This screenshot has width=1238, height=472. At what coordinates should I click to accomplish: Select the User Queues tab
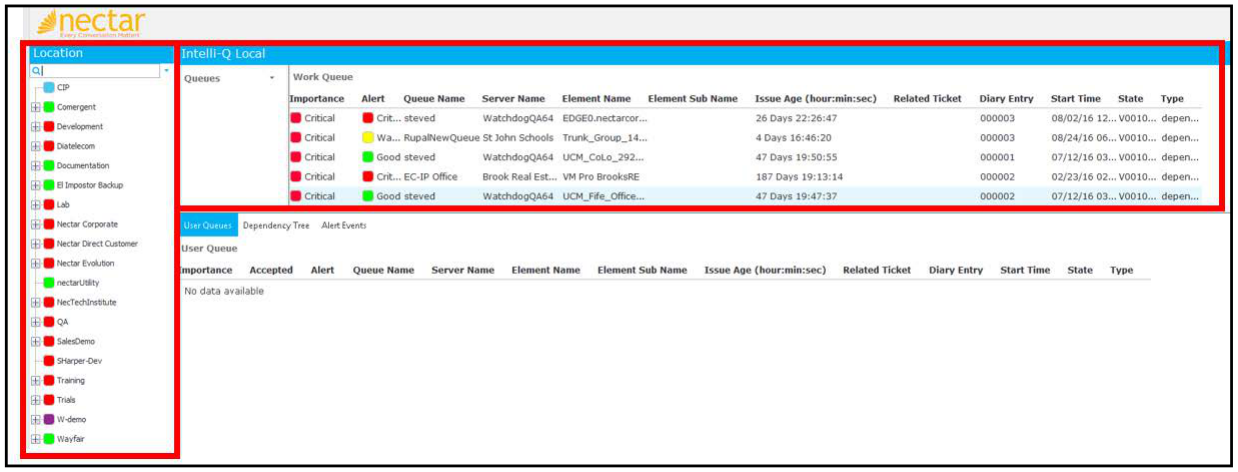coord(208,226)
